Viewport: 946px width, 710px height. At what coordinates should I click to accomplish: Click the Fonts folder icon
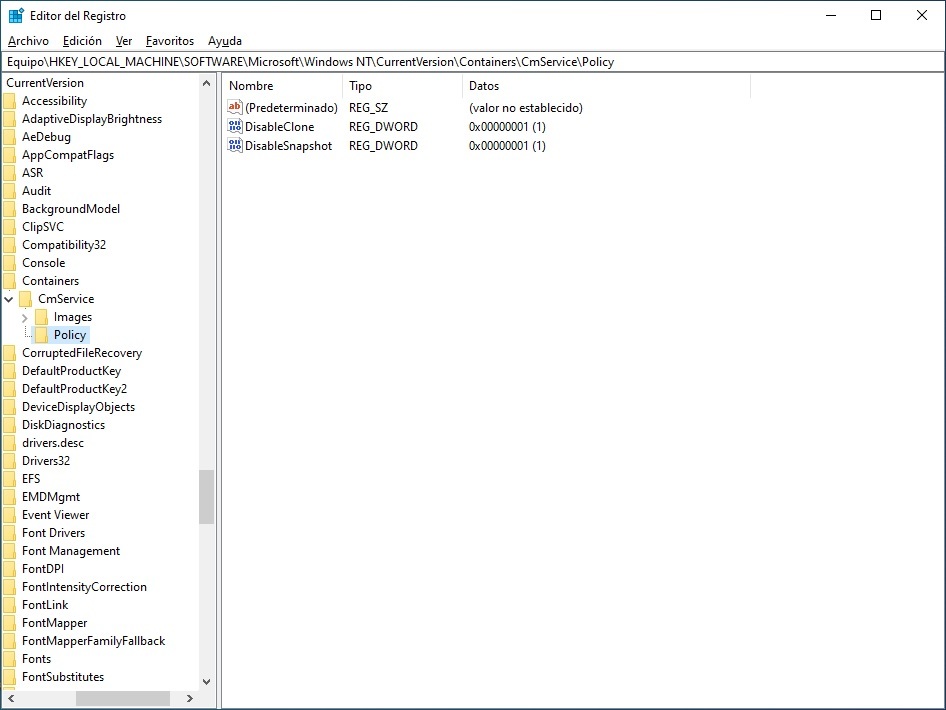[x=10, y=659]
